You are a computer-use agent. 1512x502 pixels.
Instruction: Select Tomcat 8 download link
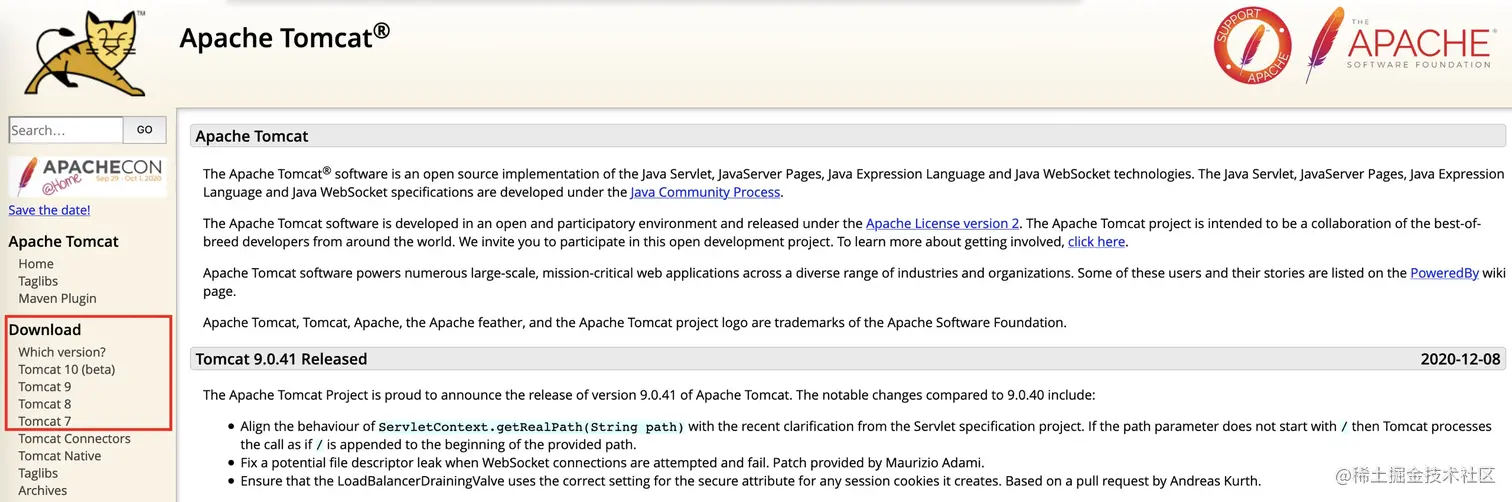45,404
